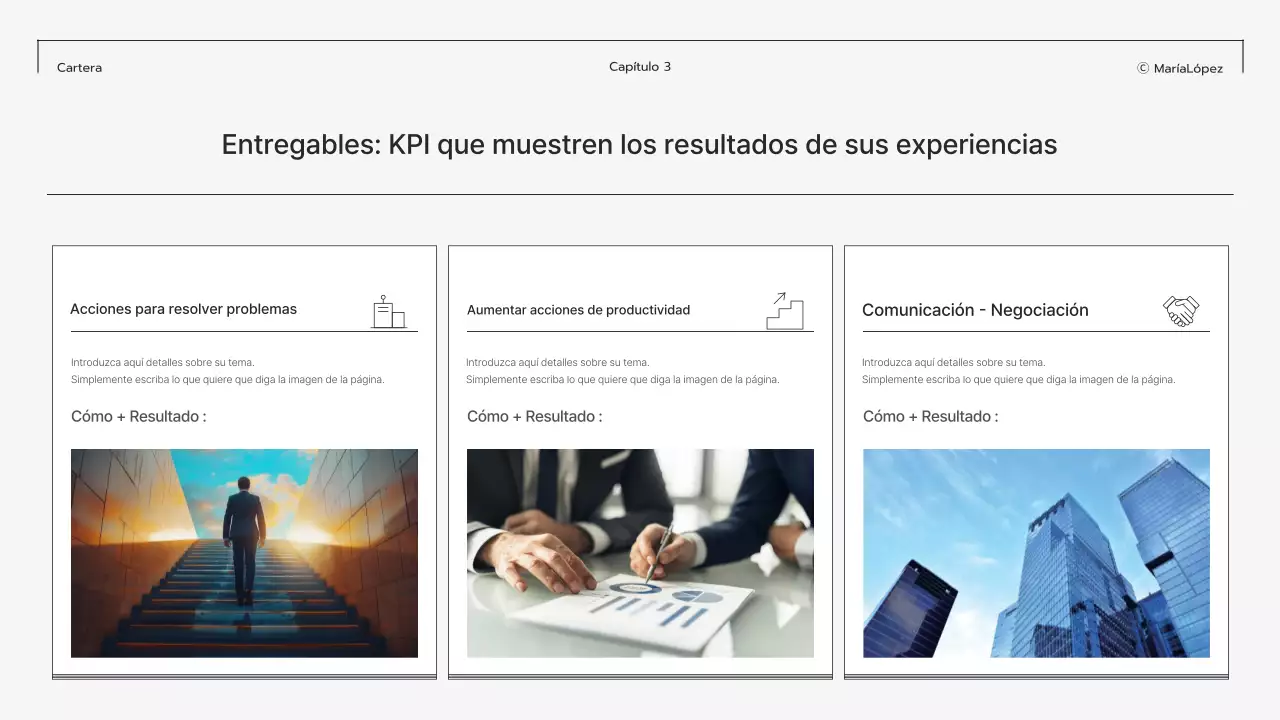Select the flag-topped building icon
Viewport: 1280px width, 720px height.
click(391, 311)
